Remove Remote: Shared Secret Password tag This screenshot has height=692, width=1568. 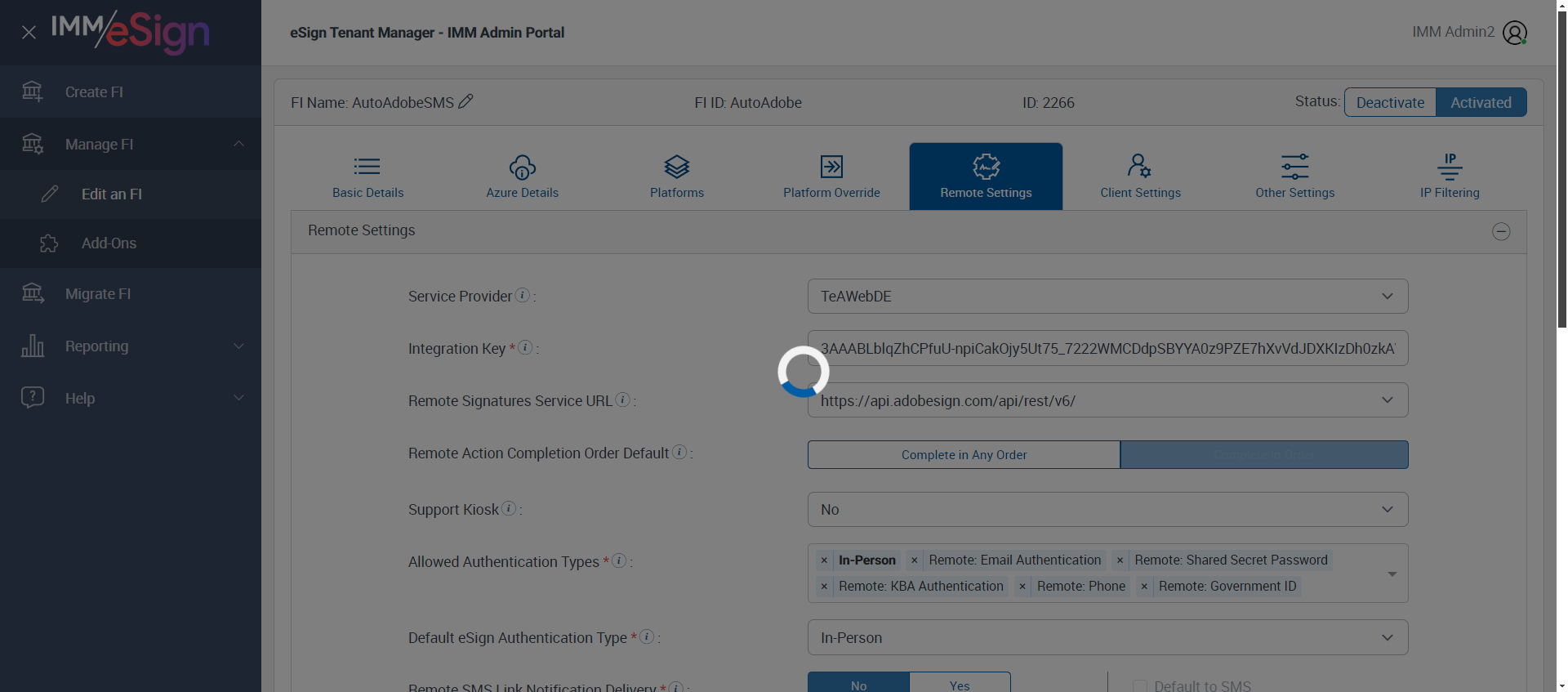pos(1120,560)
